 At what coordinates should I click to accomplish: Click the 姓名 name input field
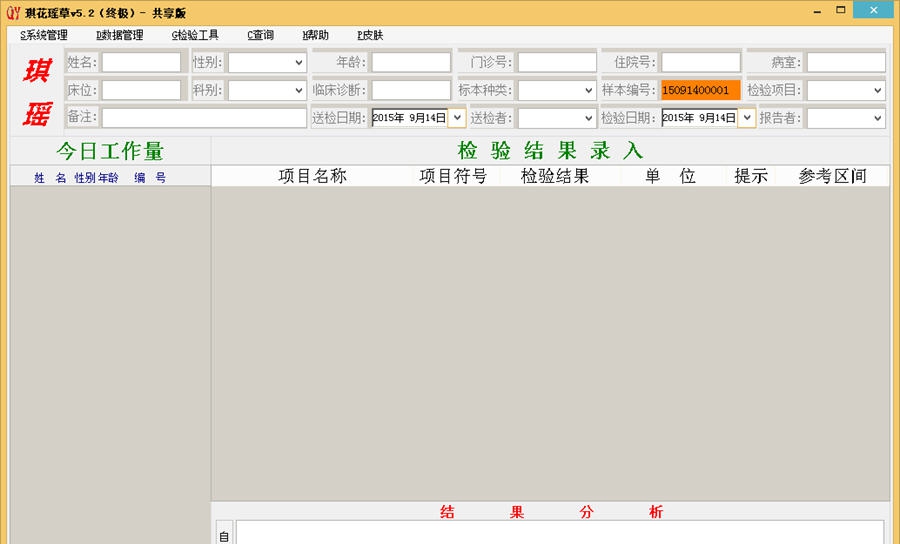(141, 63)
